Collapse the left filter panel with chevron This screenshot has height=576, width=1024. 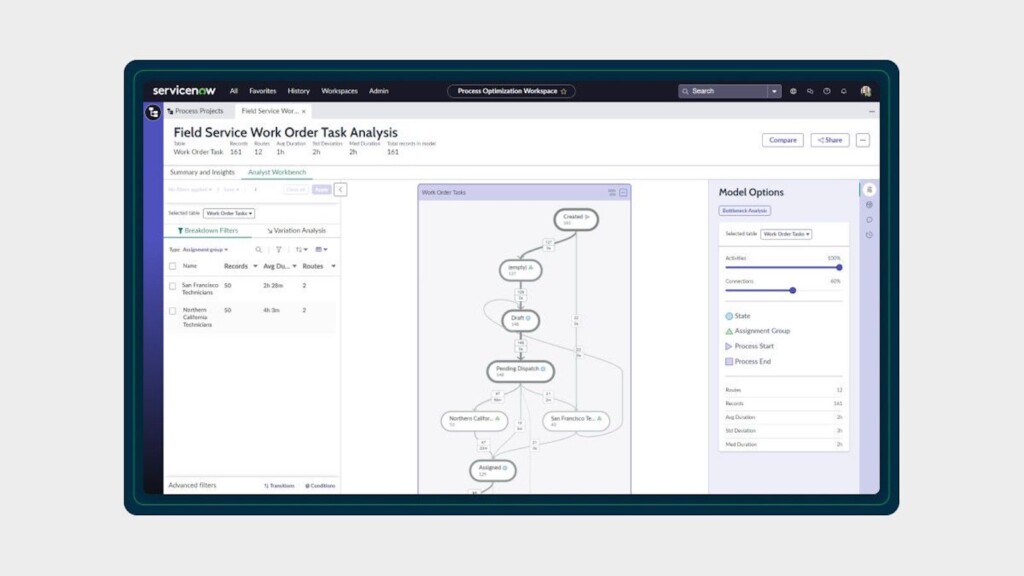click(340, 189)
